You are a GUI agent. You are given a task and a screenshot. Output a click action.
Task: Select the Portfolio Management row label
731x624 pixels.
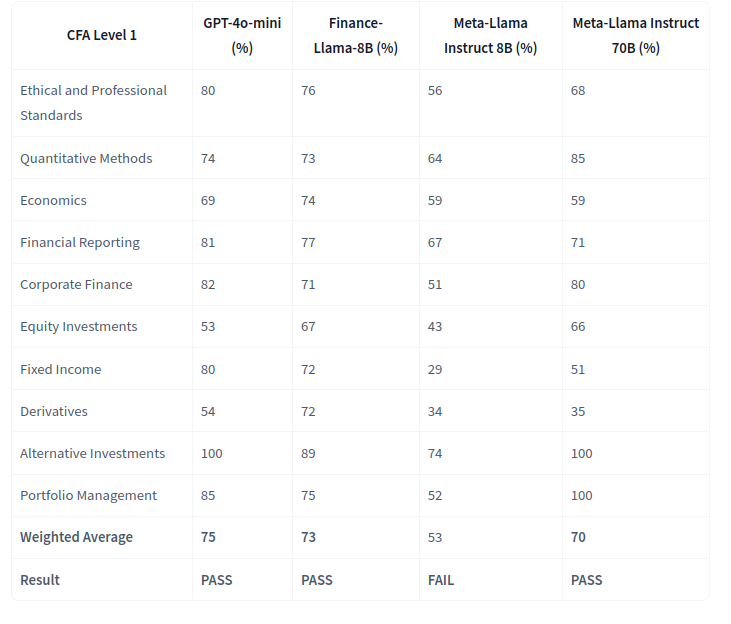coord(88,495)
